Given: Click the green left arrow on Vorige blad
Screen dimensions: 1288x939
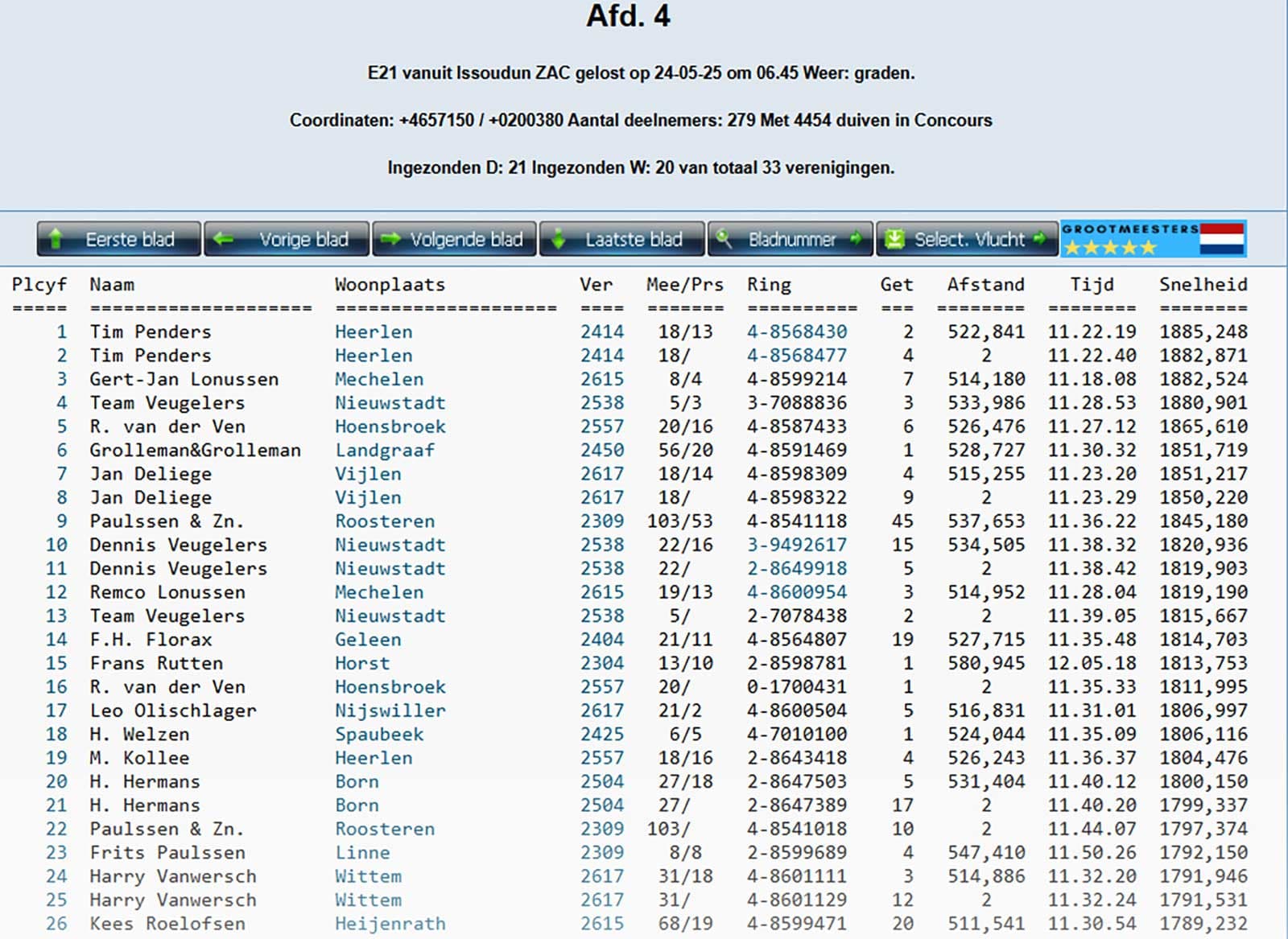Looking at the screenshot, I should pyautogui.click(x=224, y=239).
